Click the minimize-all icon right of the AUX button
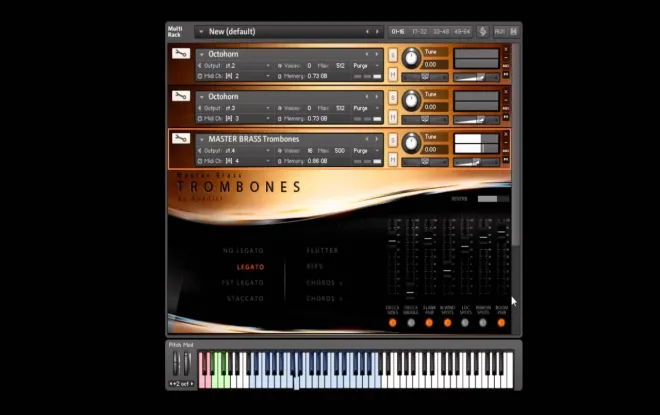 click(x=514, y=32)
